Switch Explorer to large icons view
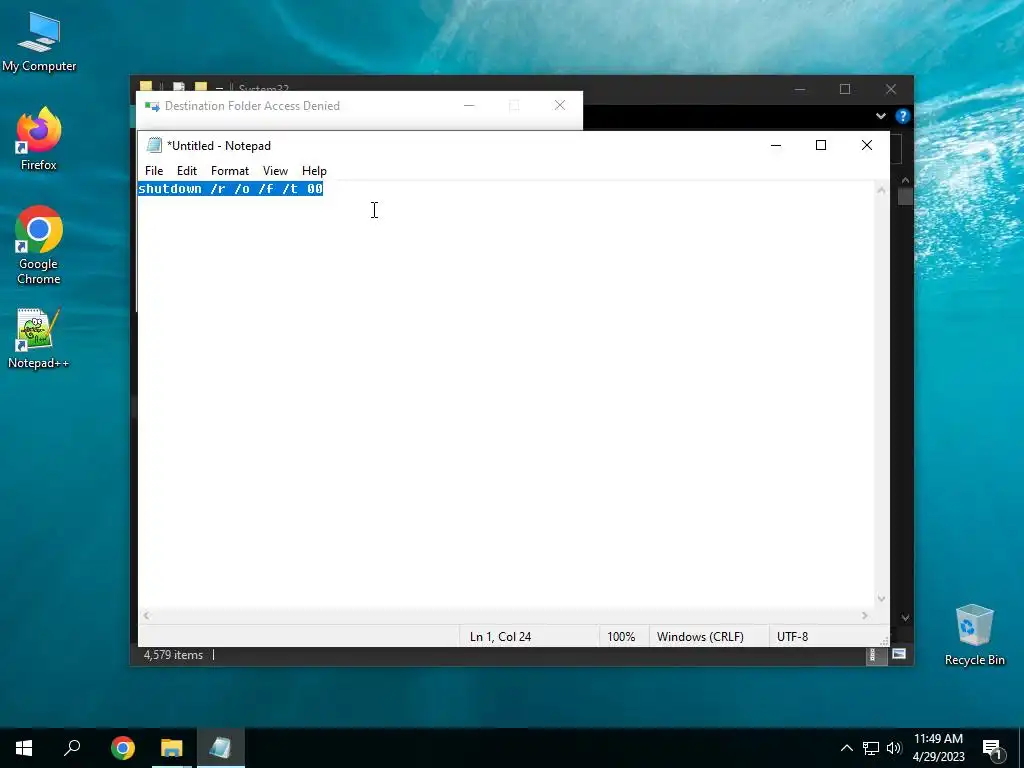The height and width of the screenshot is (768, 1024). pos(899,654)
